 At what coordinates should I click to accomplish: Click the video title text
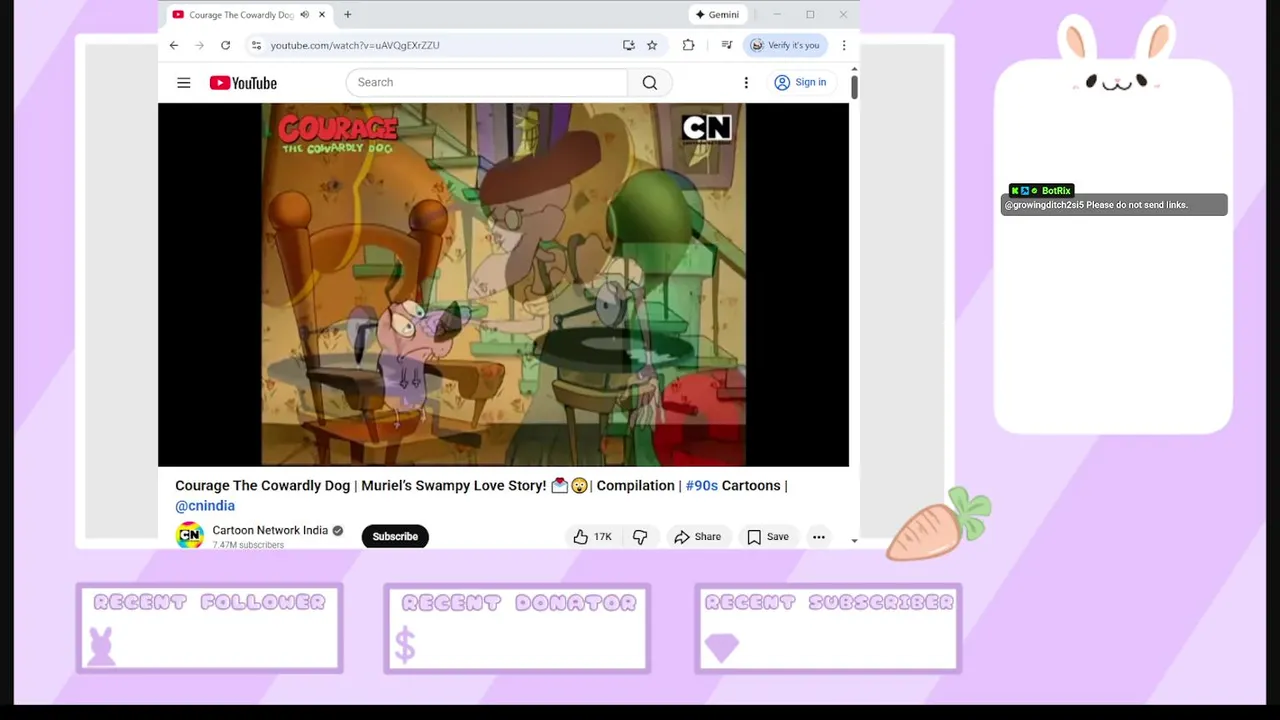(x=481, y=496)
